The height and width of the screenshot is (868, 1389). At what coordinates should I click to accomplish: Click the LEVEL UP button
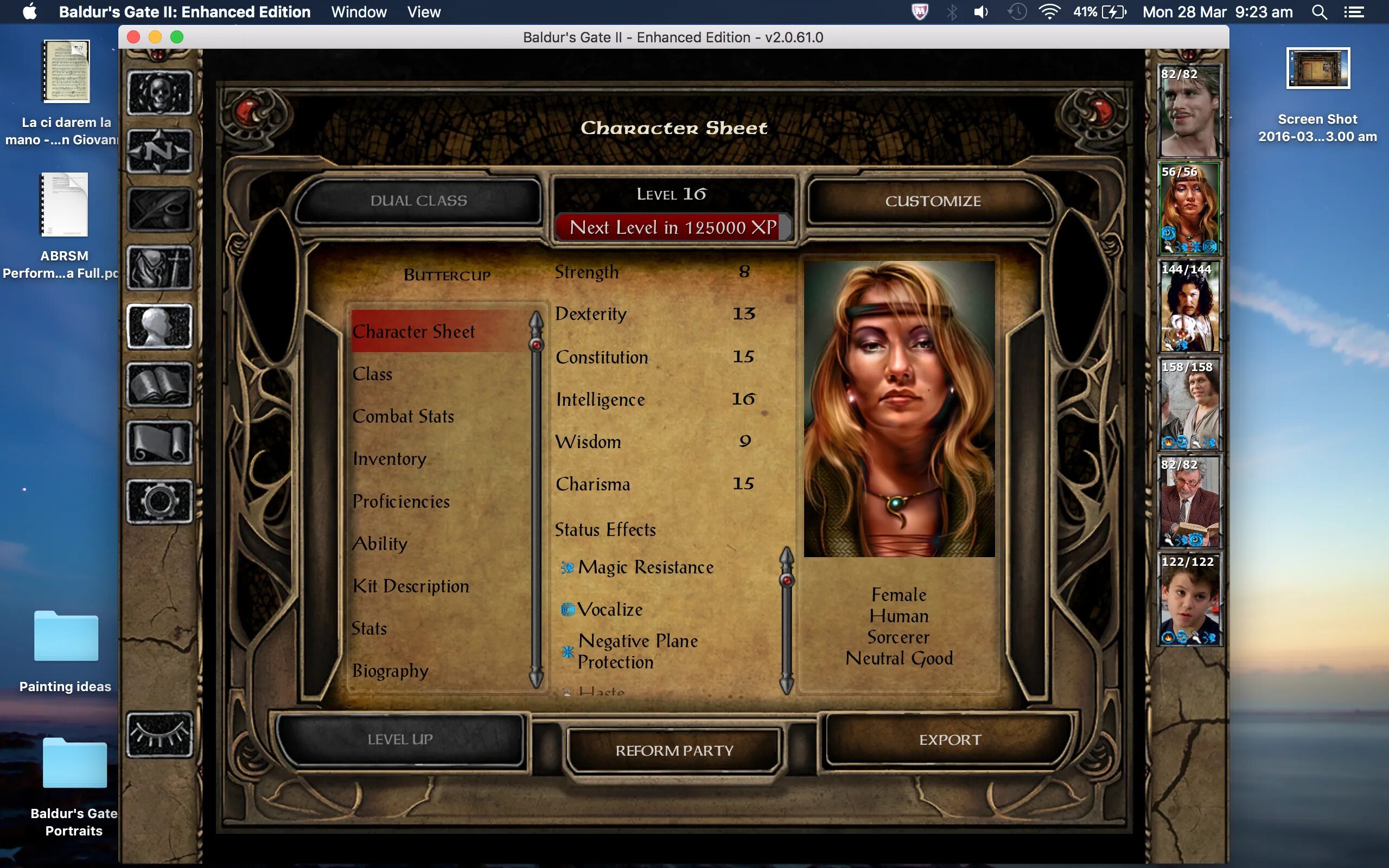point(398,738)
